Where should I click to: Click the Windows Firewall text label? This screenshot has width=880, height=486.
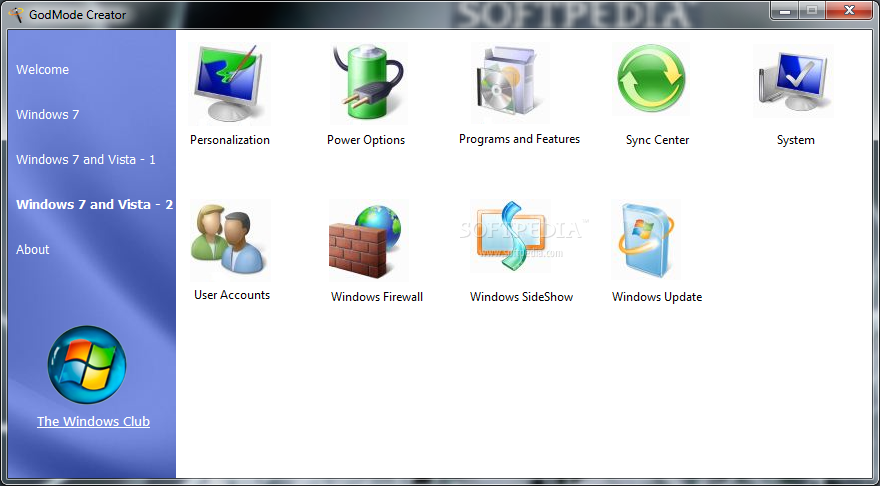click(x=377, y=297)
